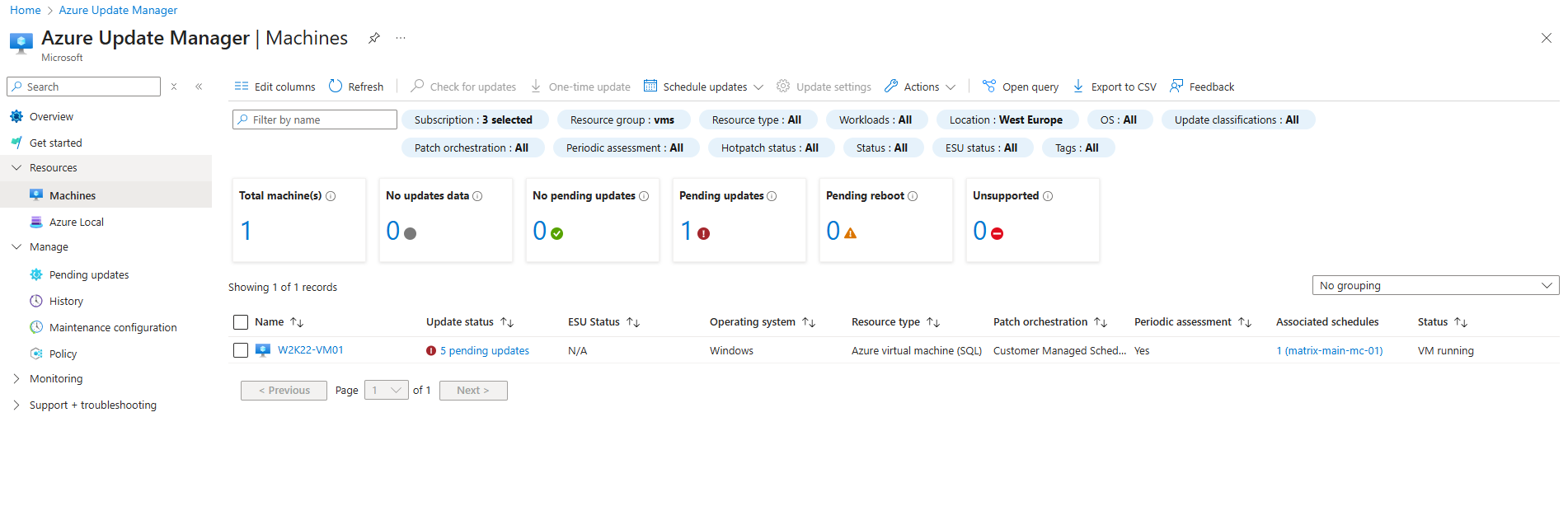Viewport: 1568px width, 506px height.
Task: Open Pending updates in the sidebar
Action: 89,274
